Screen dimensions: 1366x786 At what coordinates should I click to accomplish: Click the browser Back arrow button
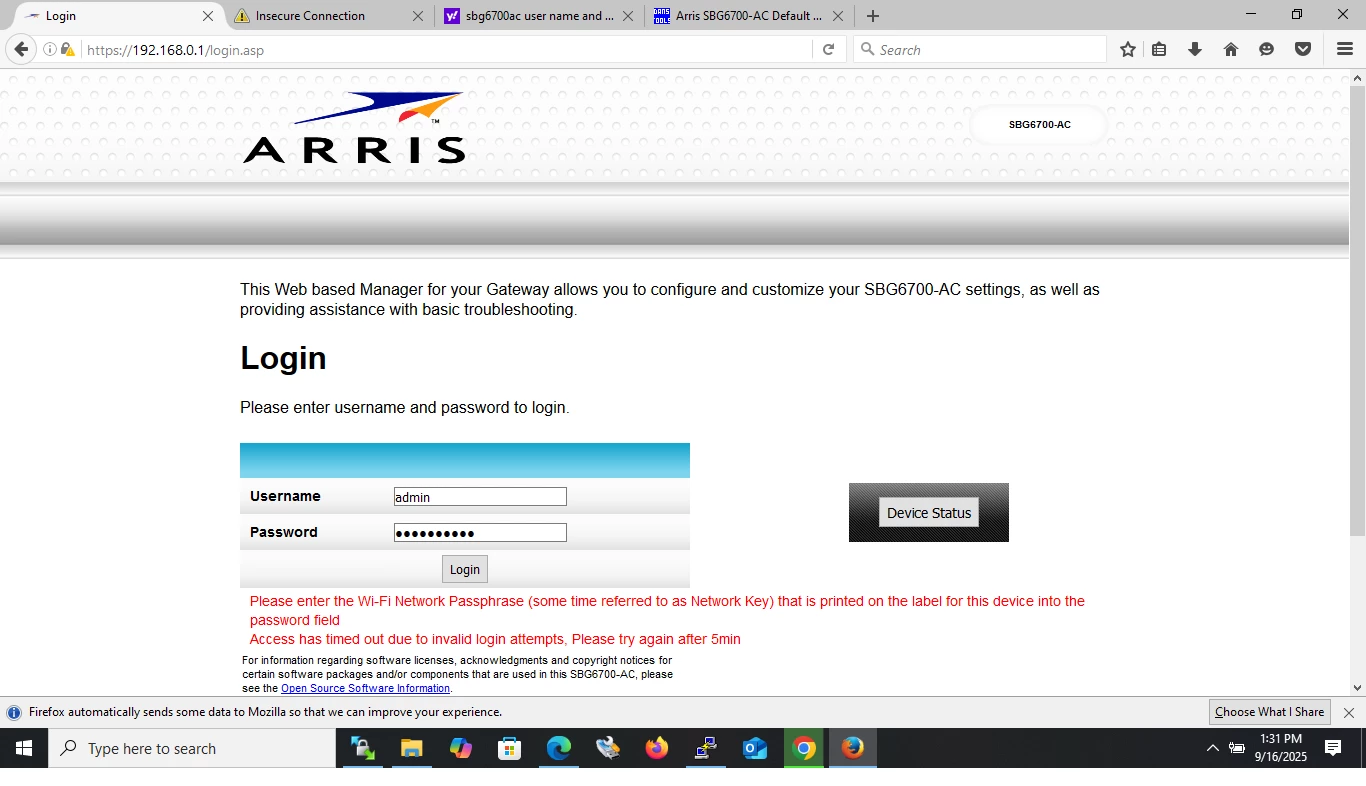tap(21, 49)
